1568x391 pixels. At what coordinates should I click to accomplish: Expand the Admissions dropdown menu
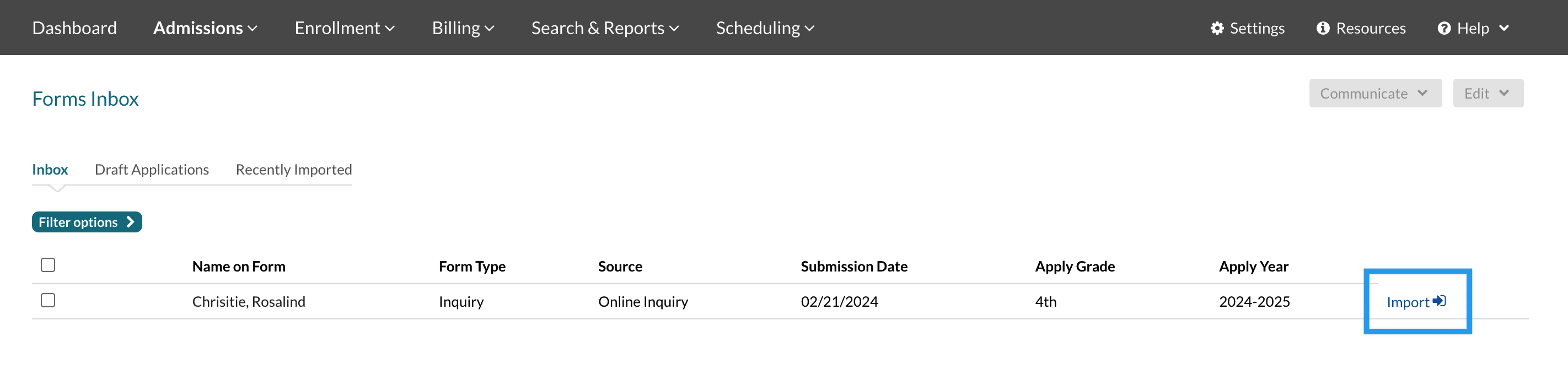pyautogui.click(x=205, y=28)
